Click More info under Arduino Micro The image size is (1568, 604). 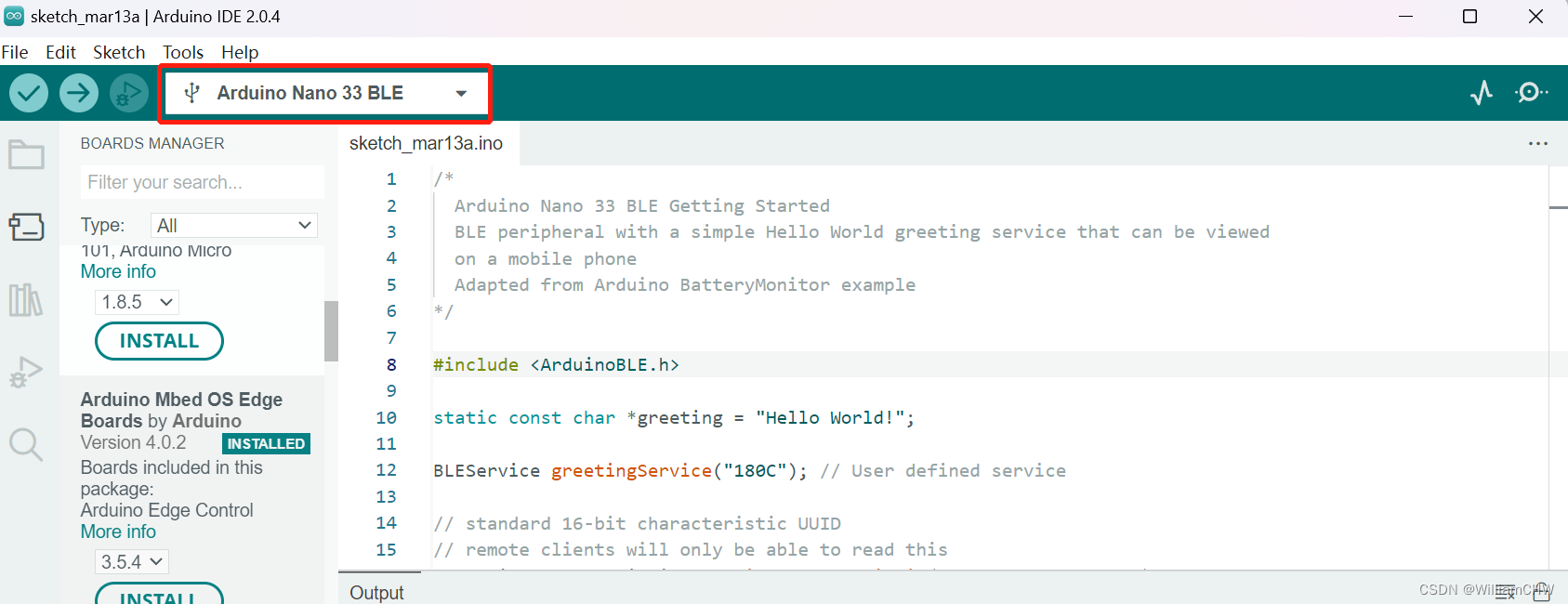tap(118, 271)
